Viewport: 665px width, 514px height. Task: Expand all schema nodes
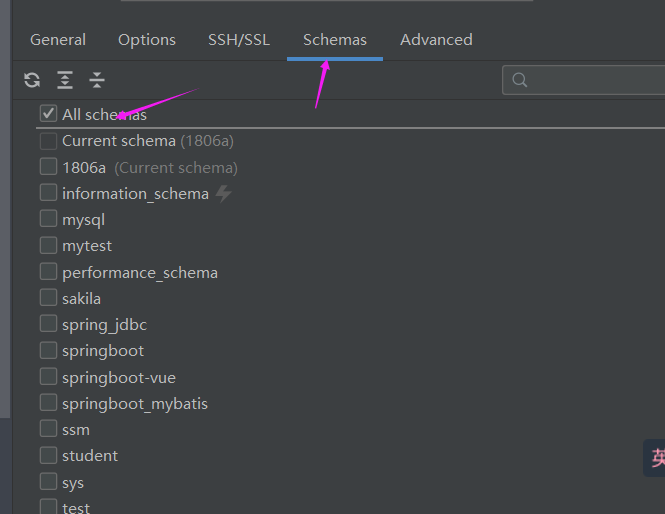[65, 80]
